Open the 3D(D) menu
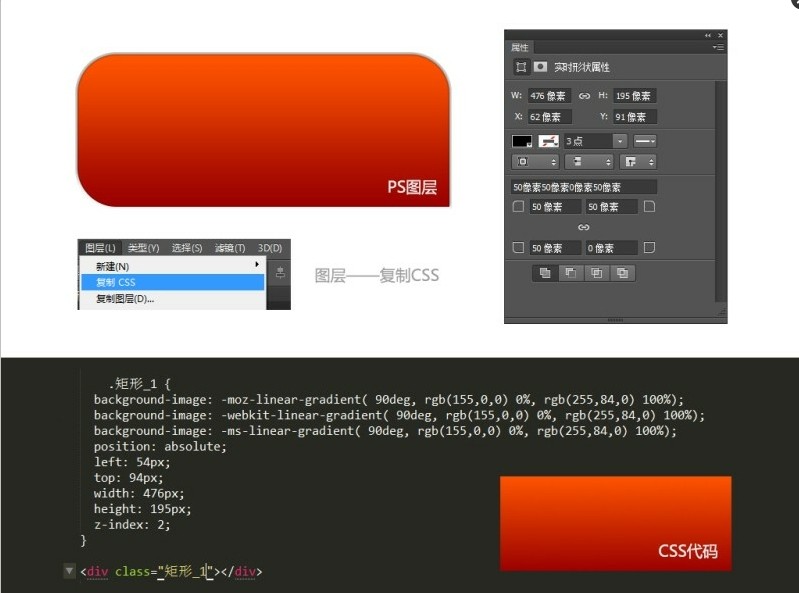 (270, 248)
